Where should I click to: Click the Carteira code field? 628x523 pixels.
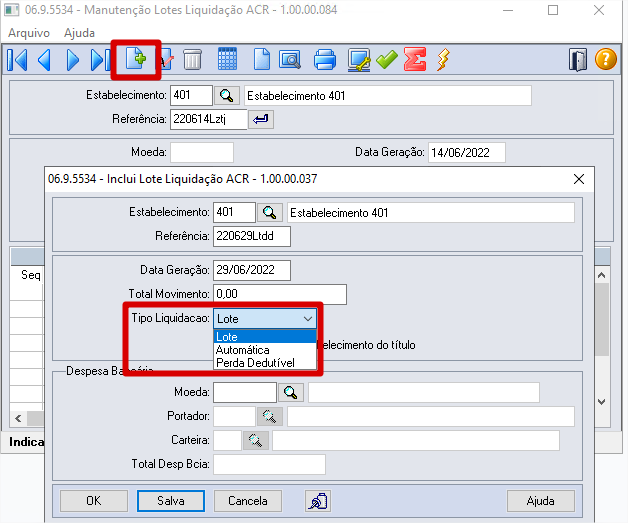(227, 441)
